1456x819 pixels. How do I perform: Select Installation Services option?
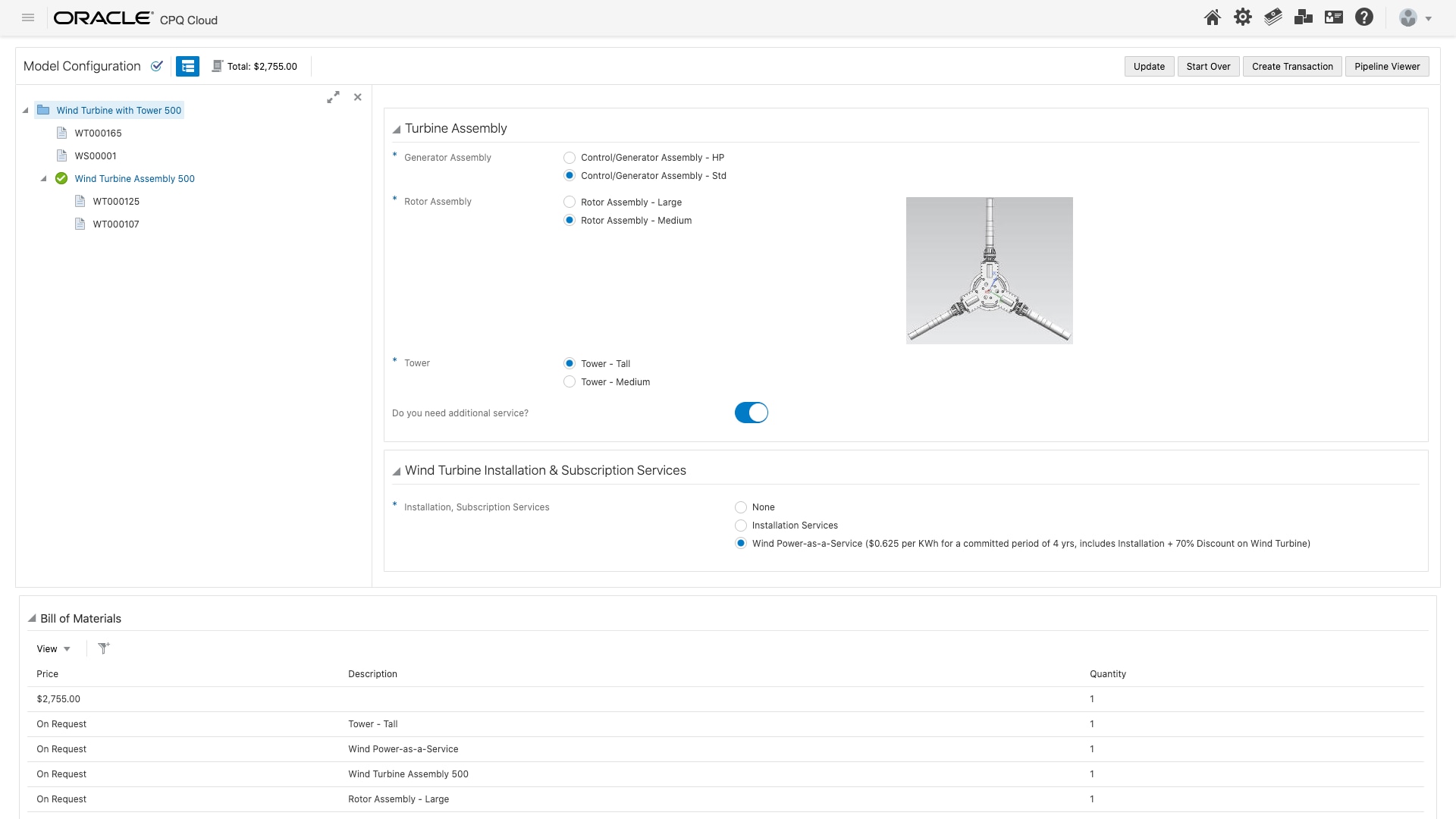741,525
